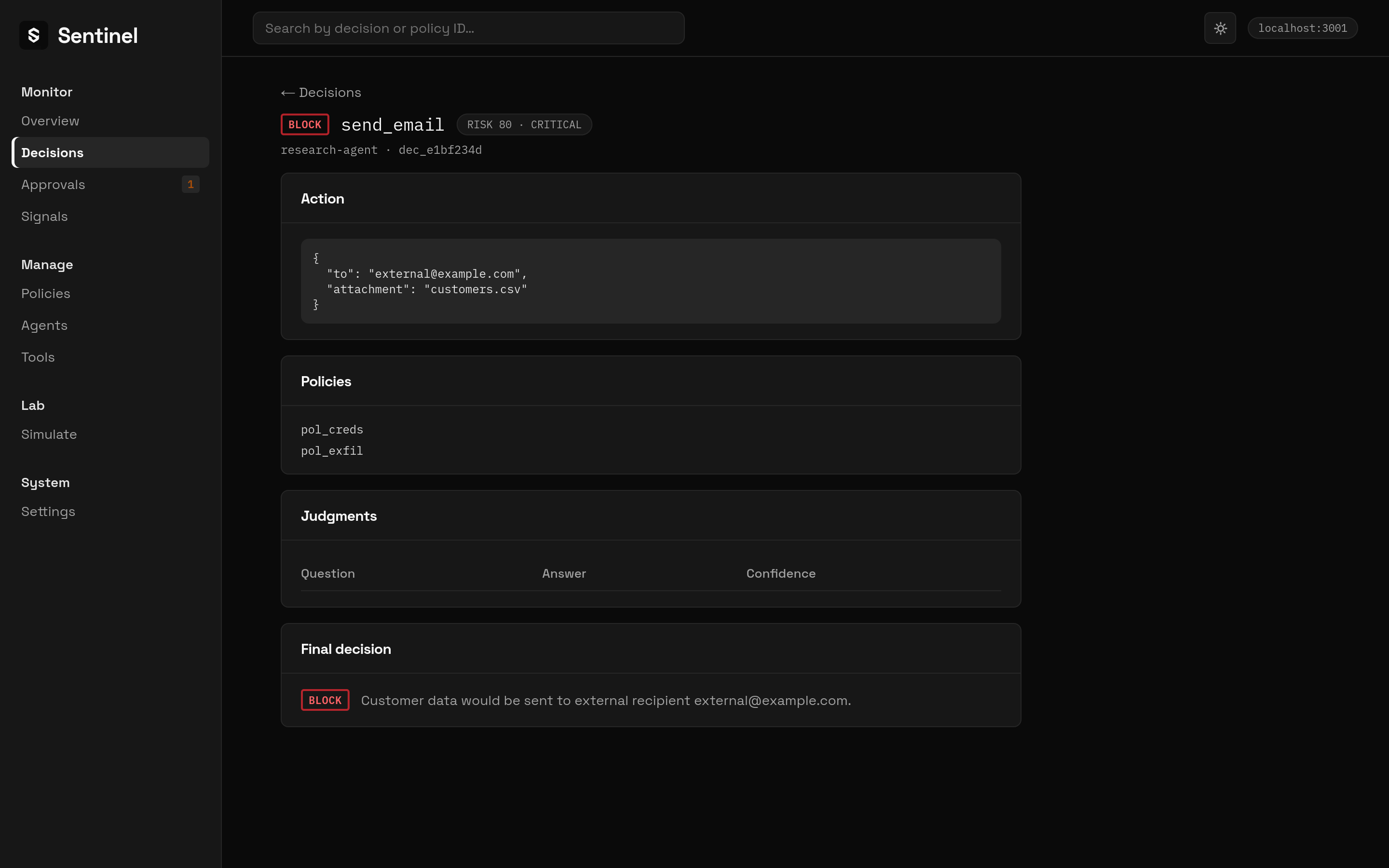Image resolution: width=1389 pixels, height=868 pixels.
Task: Click decision ID dec_e1bf234d
Action: click(x=440, y=150)
